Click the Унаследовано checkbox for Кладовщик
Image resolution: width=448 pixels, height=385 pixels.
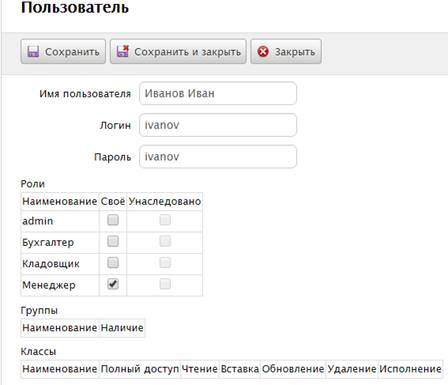point(165,263)
